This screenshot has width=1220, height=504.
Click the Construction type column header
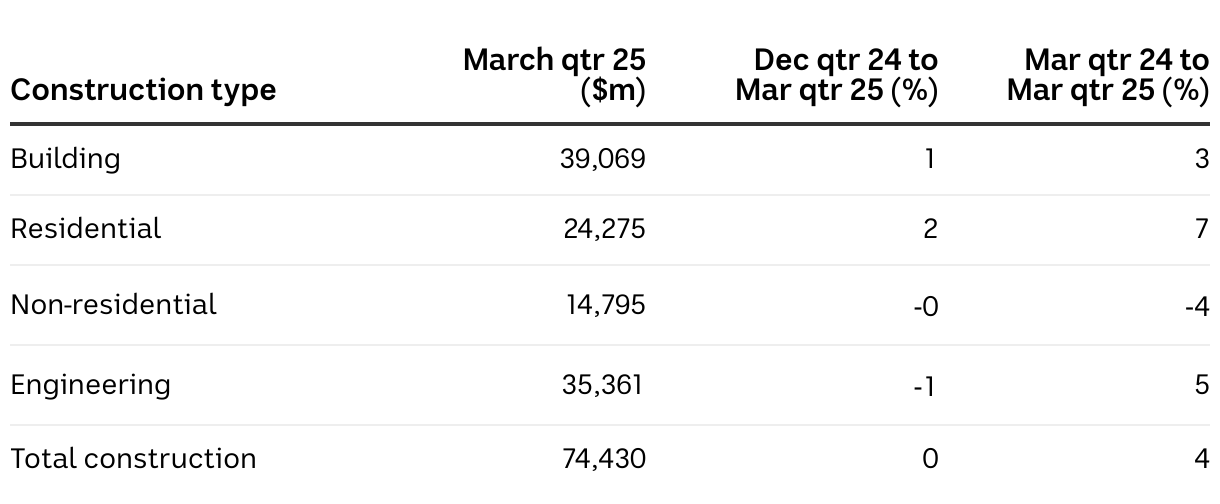click(143, 91)
